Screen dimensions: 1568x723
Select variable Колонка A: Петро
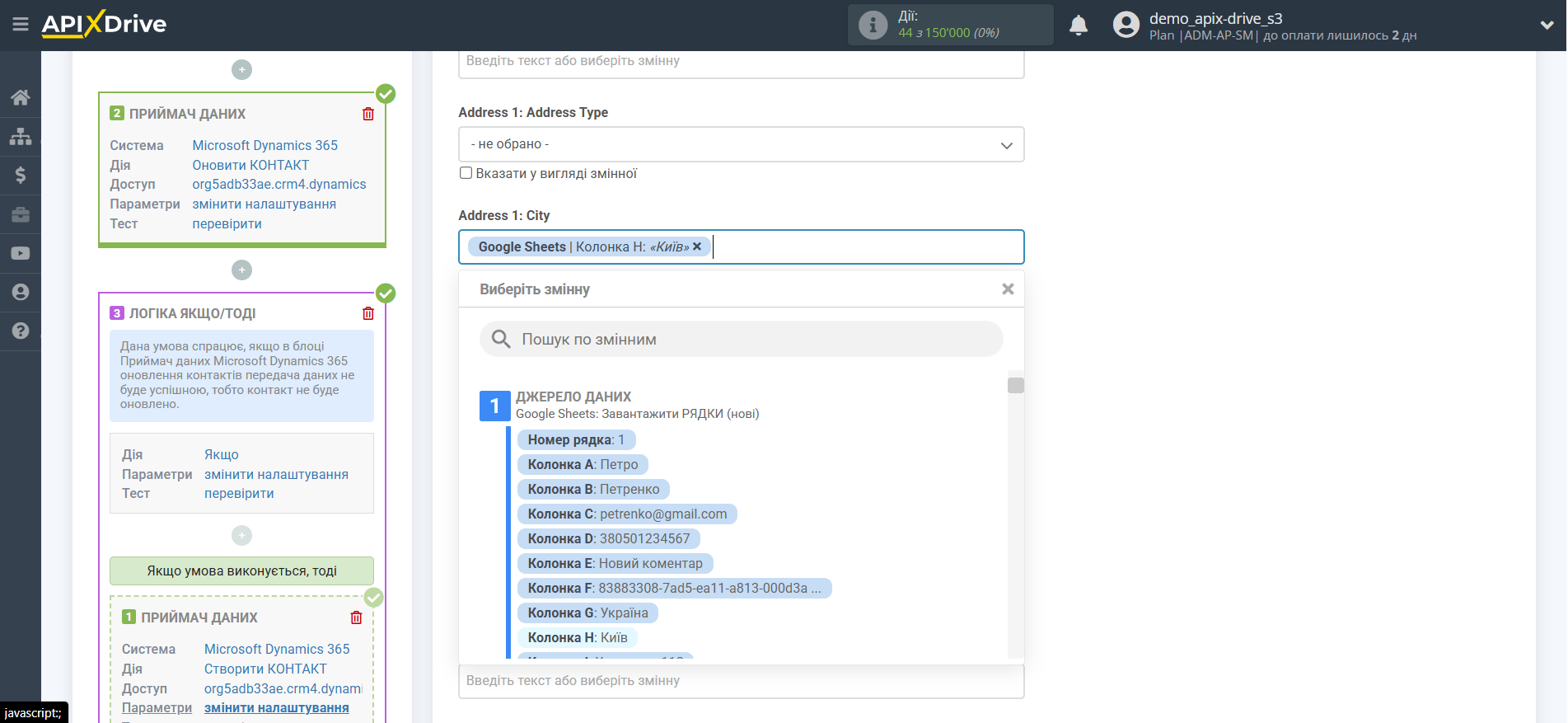583,464
